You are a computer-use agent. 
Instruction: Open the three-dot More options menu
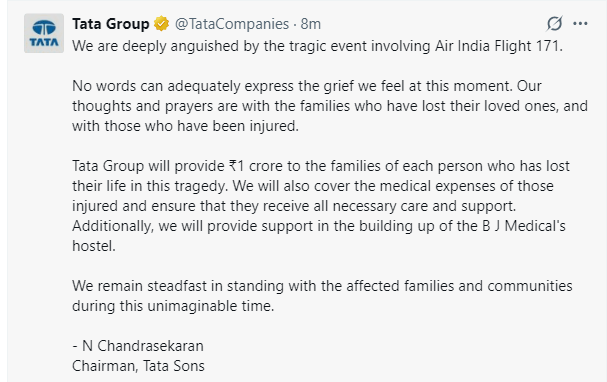(x=580, y=24)
